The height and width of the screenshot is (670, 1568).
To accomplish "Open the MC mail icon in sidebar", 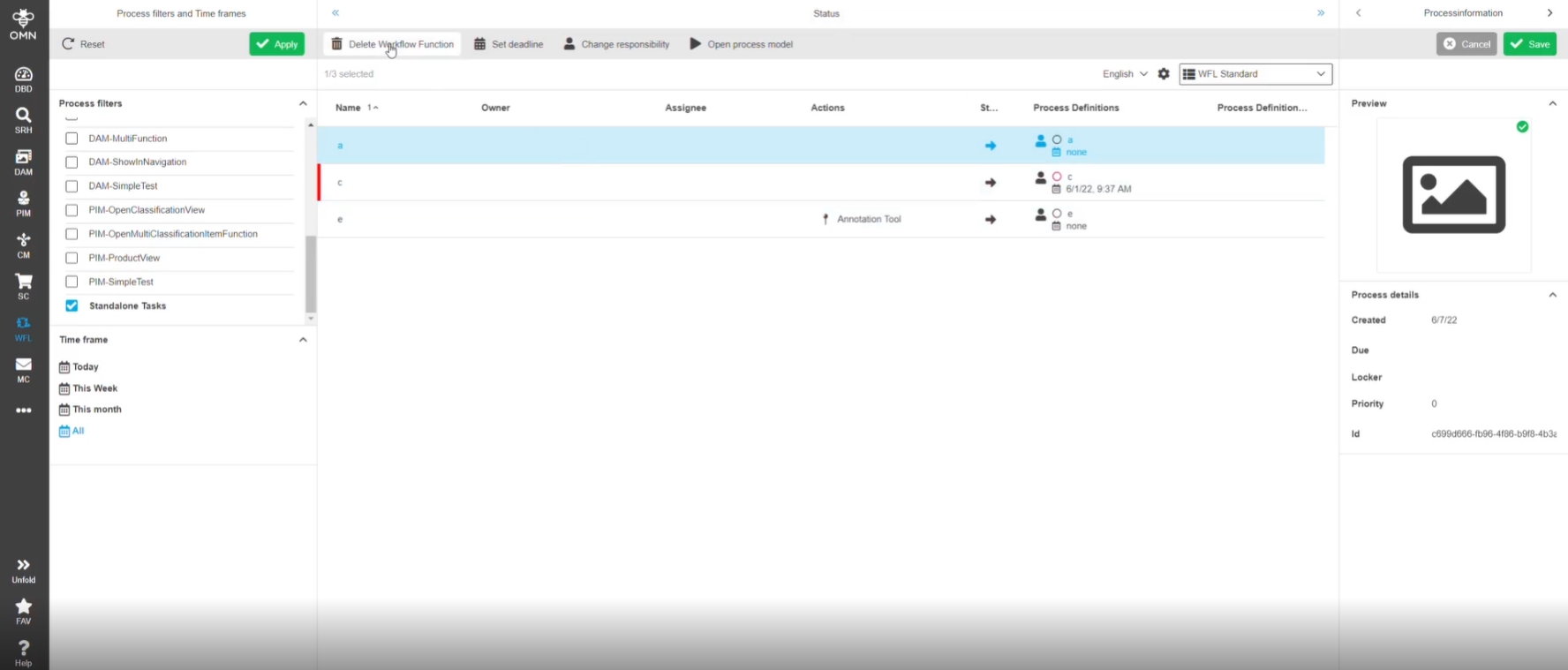I will pyautogui.click(x=24, y=369).
